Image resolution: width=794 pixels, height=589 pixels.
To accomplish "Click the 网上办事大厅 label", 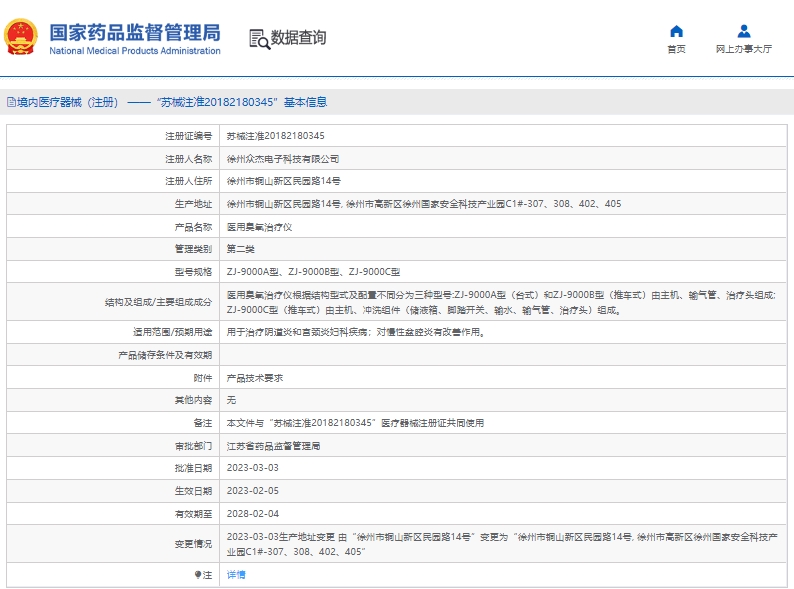I will (x=744, y=49).
